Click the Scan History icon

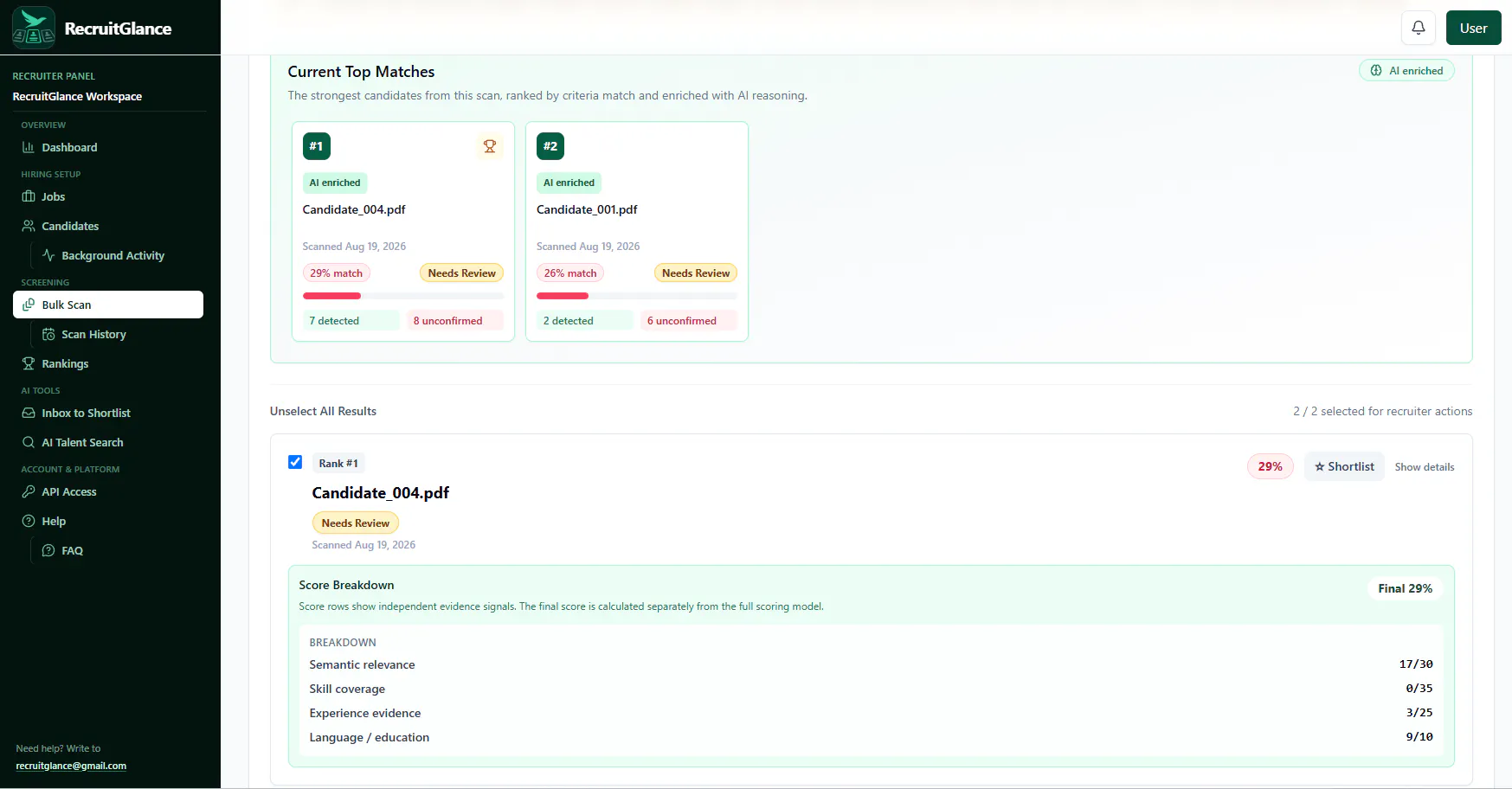tap(48, 334)
